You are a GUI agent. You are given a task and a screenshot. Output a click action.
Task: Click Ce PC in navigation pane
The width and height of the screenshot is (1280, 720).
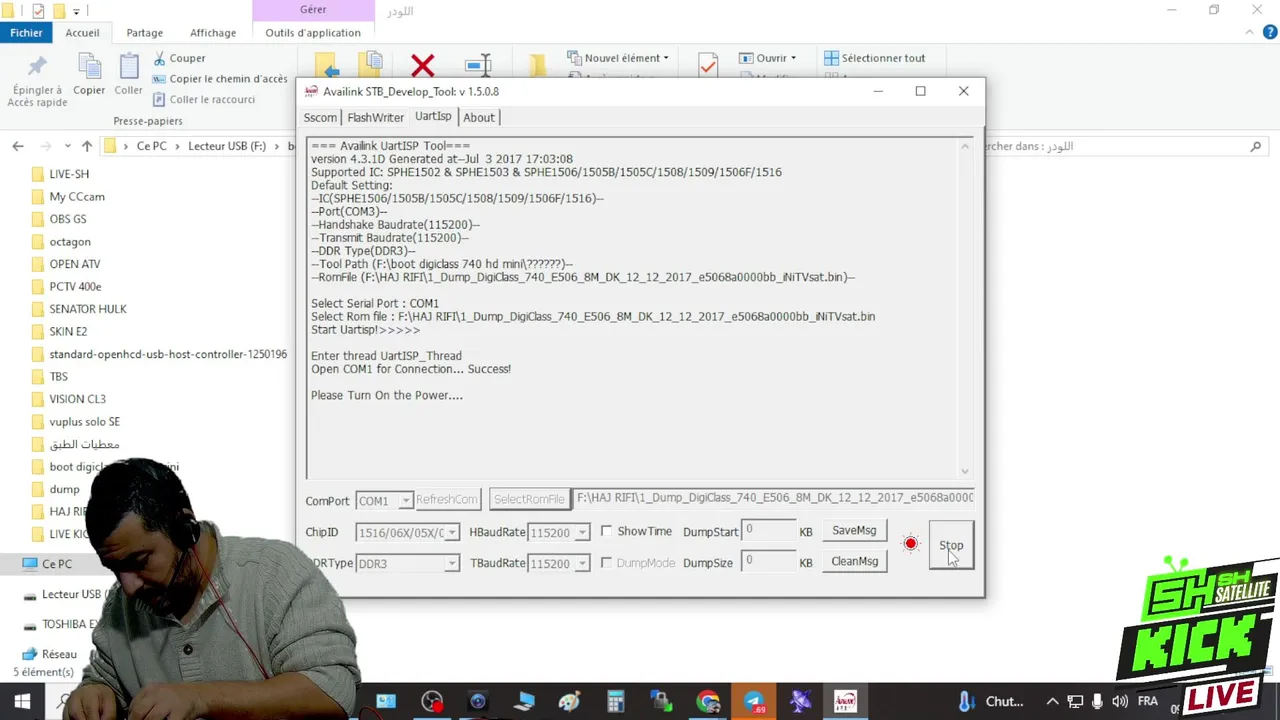(x=57, y=564)
